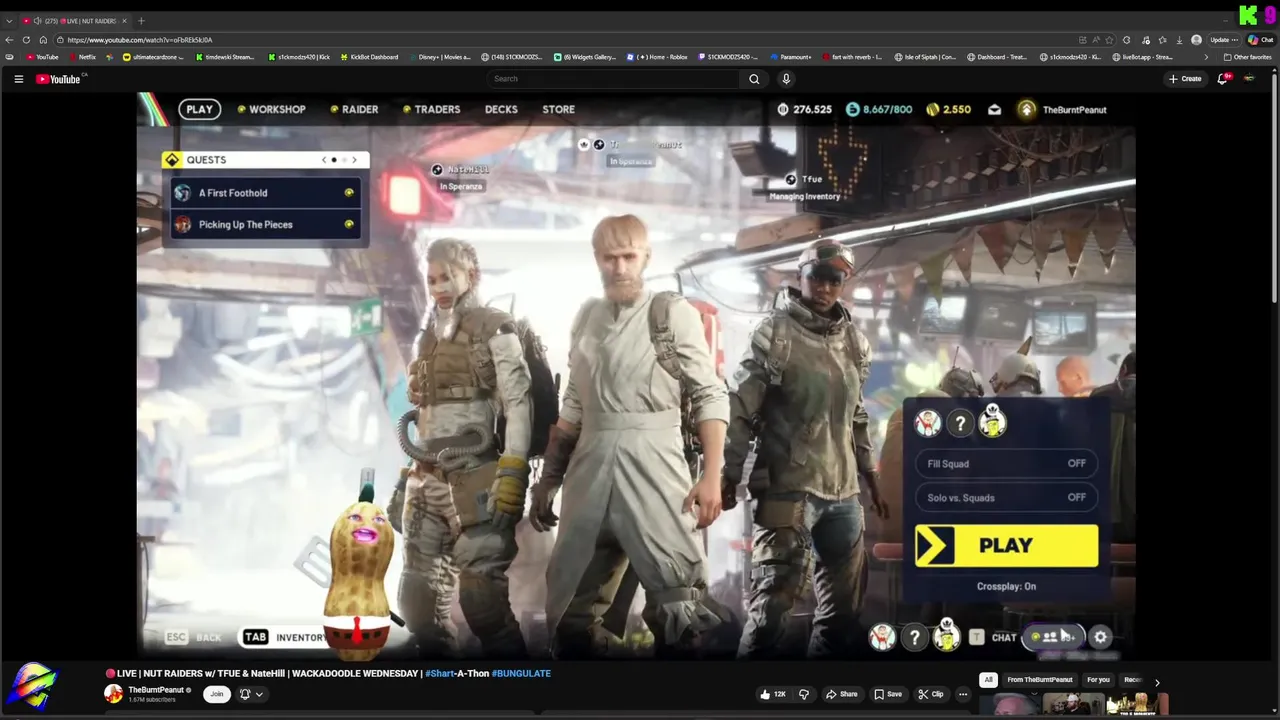
Task: Click the peanut avatar in bottom bar
Action: pos(946,636)
